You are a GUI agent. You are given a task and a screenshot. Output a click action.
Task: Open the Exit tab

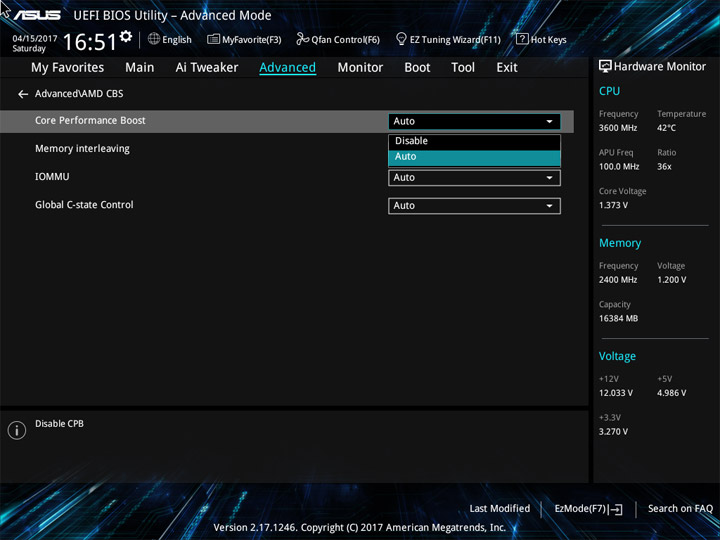pos(507,68)
